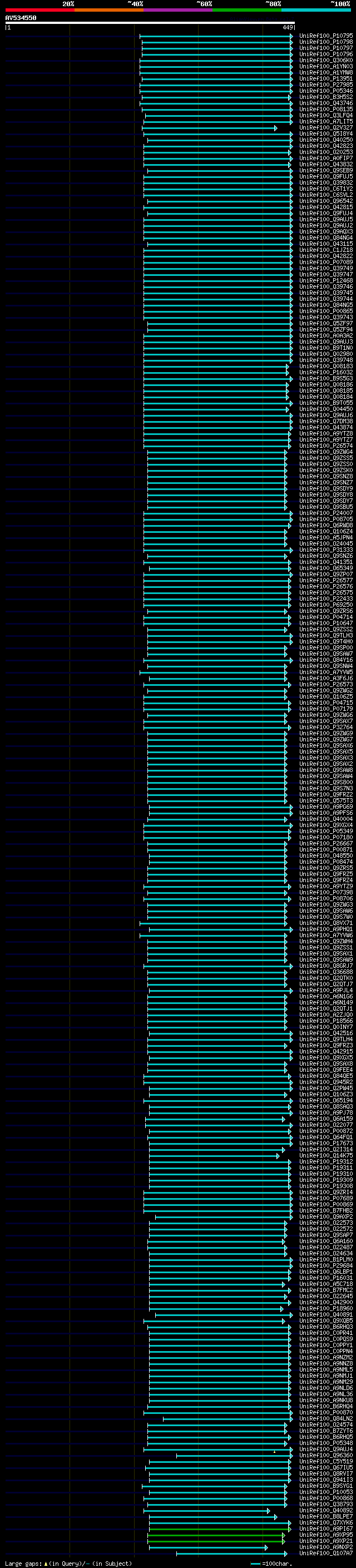Viewport: 356px width, 1568px height.
Task: Select the UniRef100_A9NXP2 label
Action: click(326, 1547)
